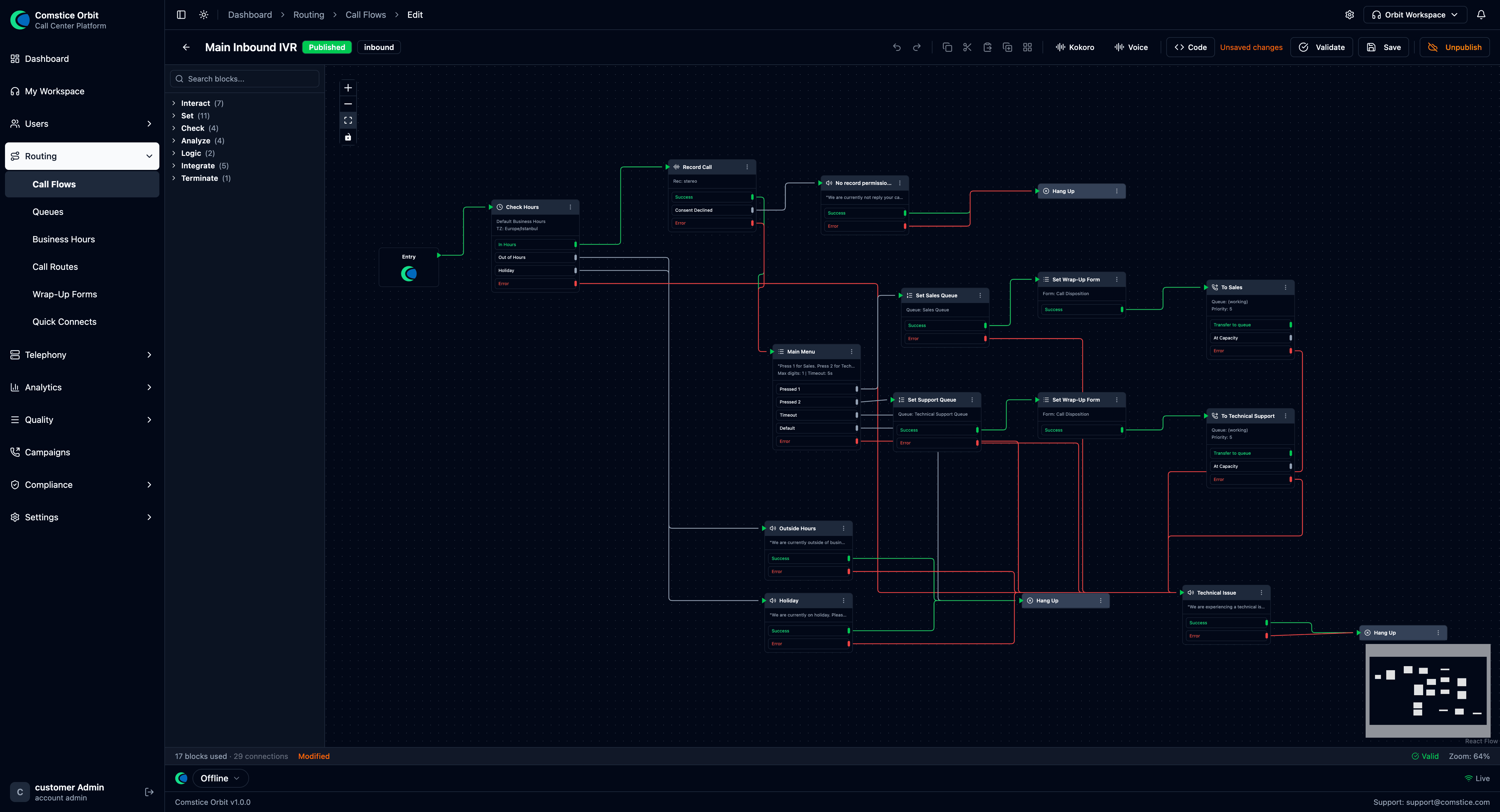1500x812 pixels.
Task: Click the duplicate blocks icon
Action: coord(1007,47)
